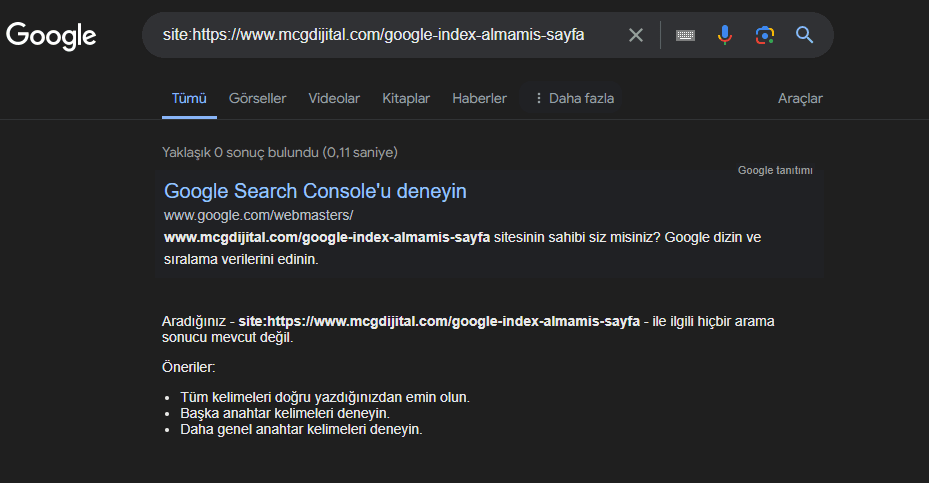Click the Google logo
The image size is (929, 483).
51,36
